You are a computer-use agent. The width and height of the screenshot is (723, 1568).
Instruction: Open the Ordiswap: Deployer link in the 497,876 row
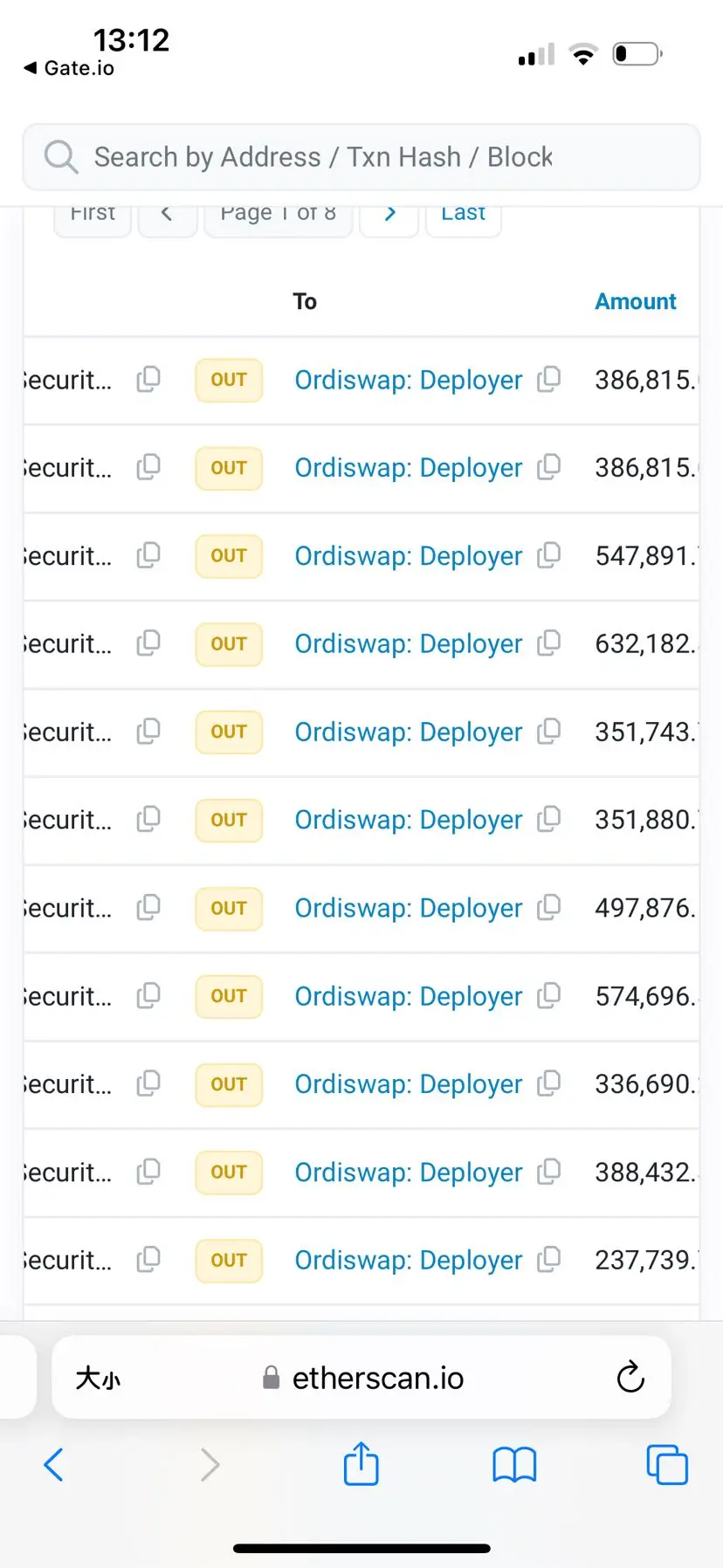point(408,908)
